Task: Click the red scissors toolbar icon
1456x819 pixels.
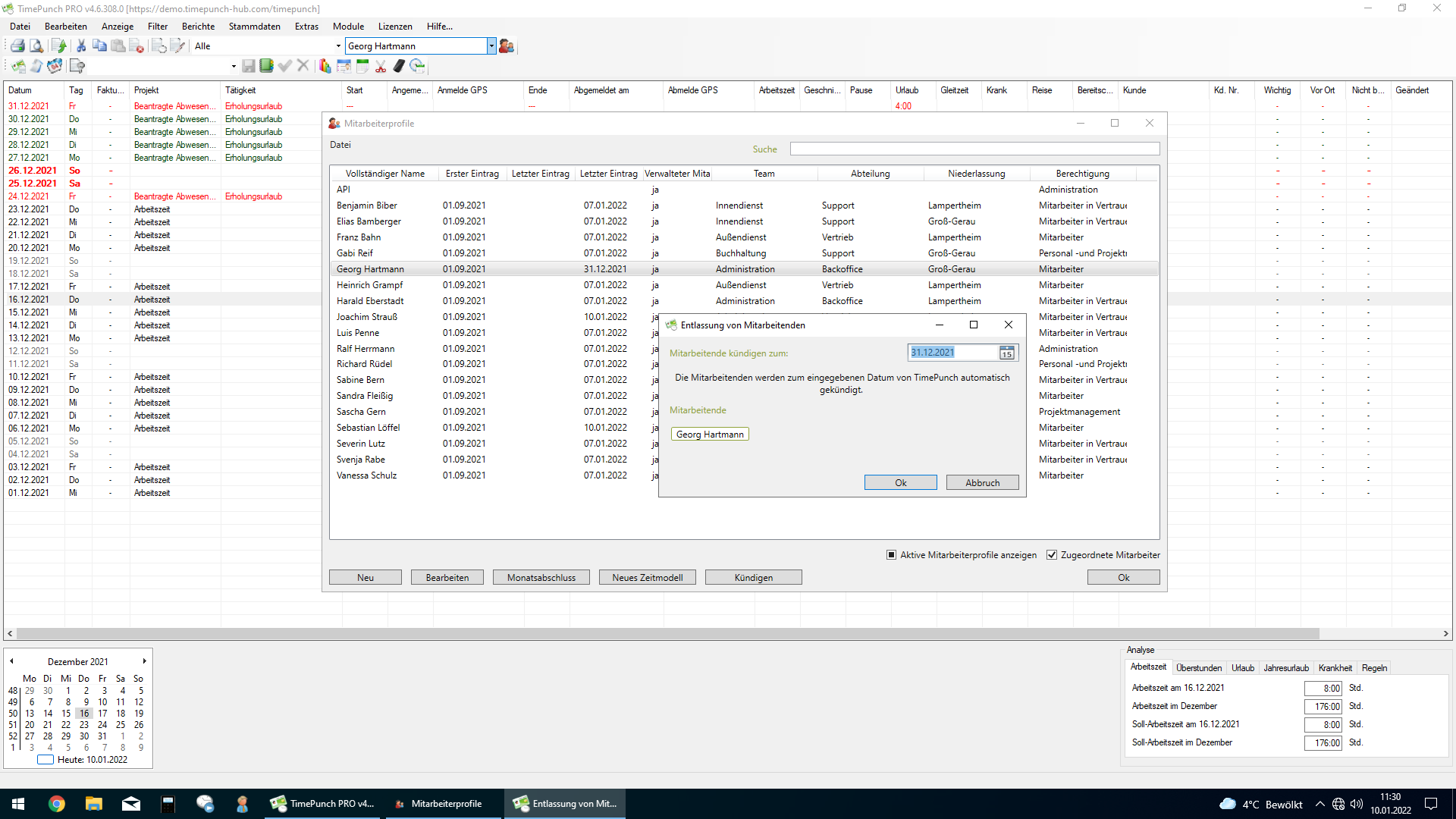Action: (x=381, y=66)
